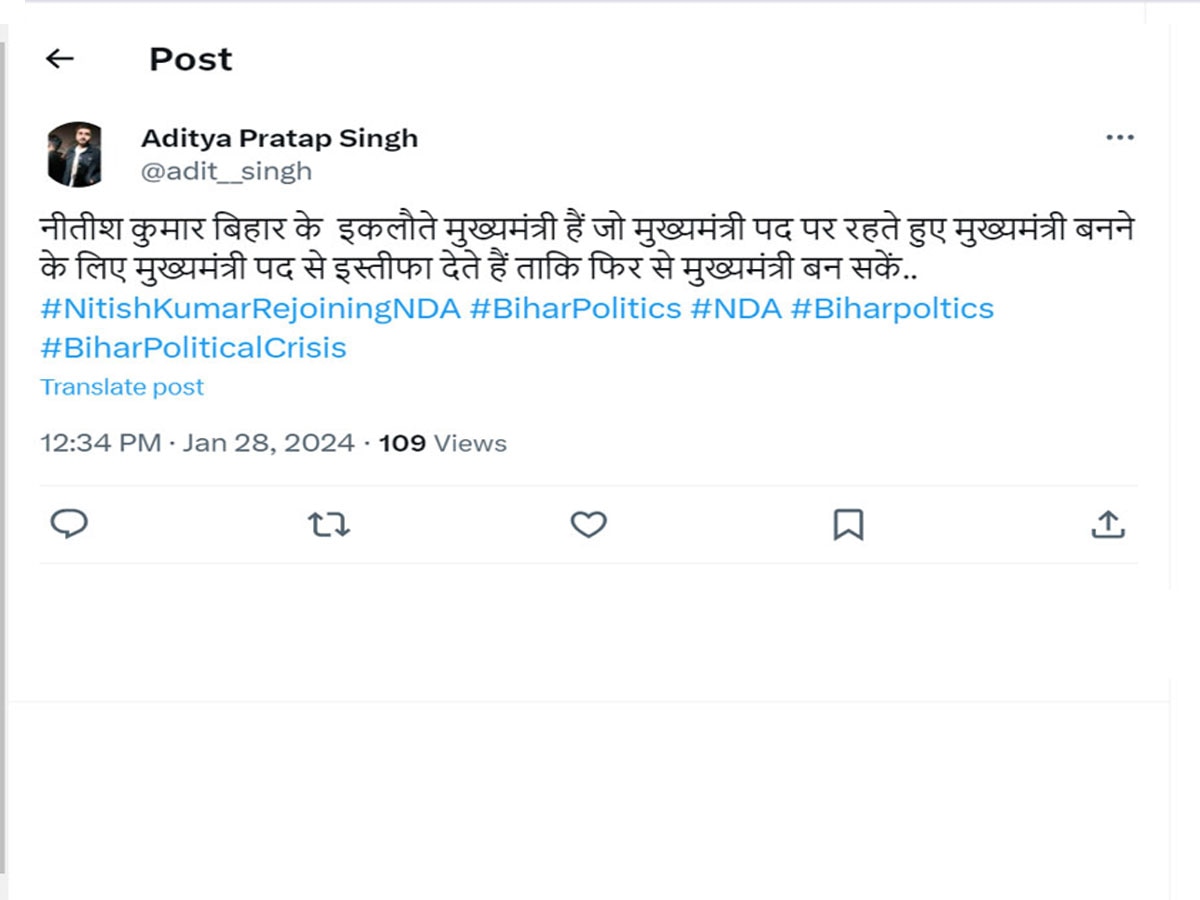Click the Post header title

click(190, 59)
